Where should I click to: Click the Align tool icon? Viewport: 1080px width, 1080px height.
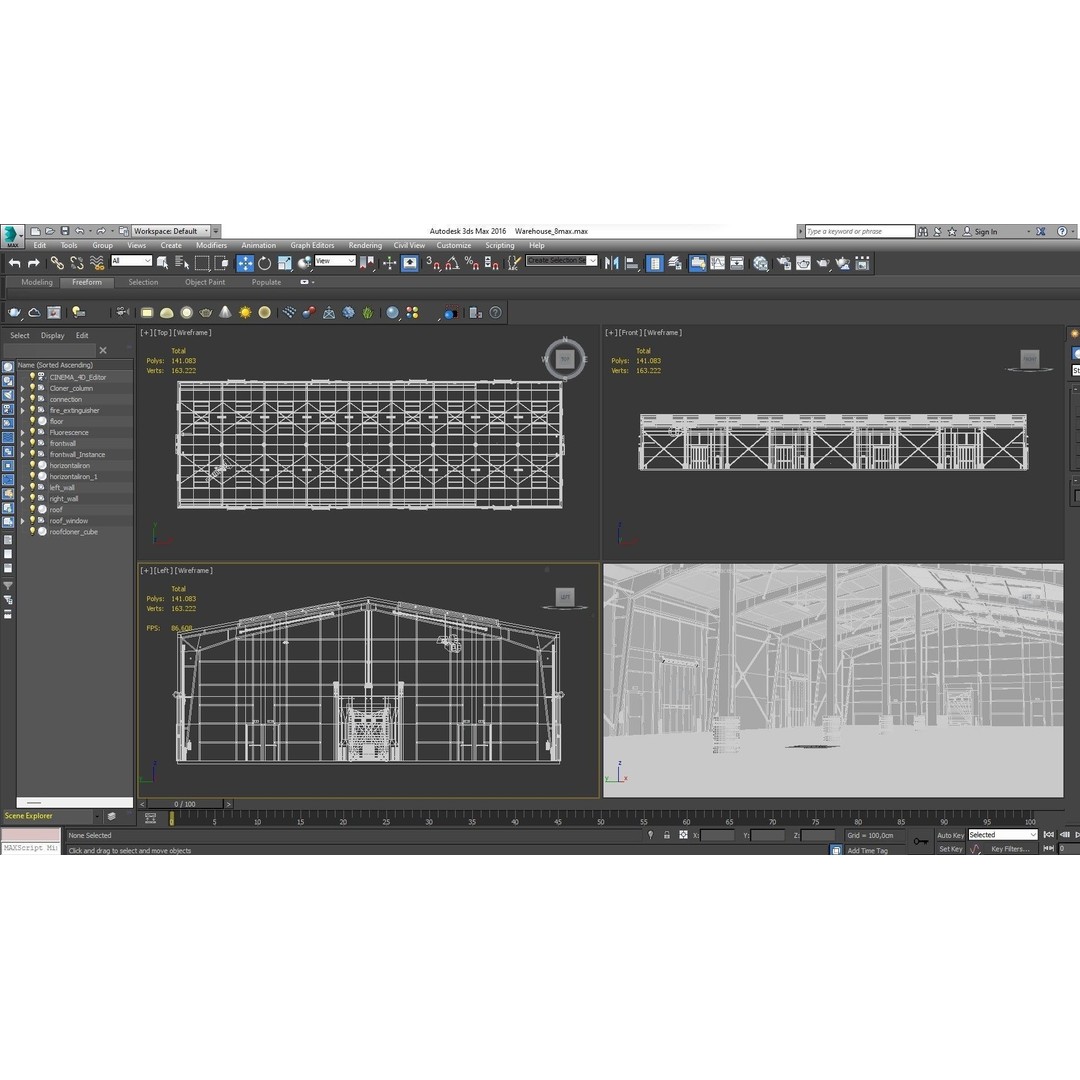631,263
